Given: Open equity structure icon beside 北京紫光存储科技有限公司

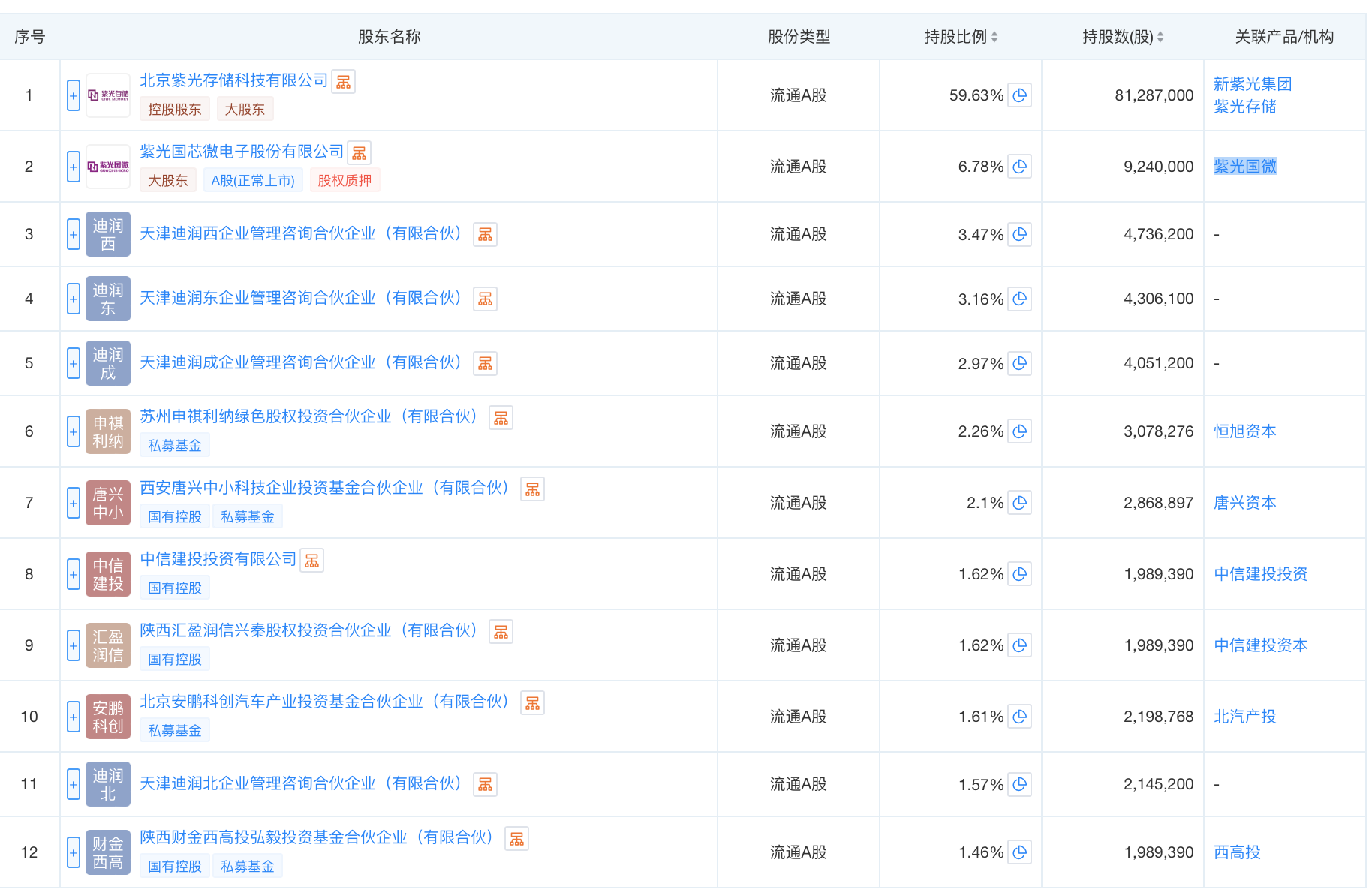Looking at the screenshot, I should click(343, 82).
